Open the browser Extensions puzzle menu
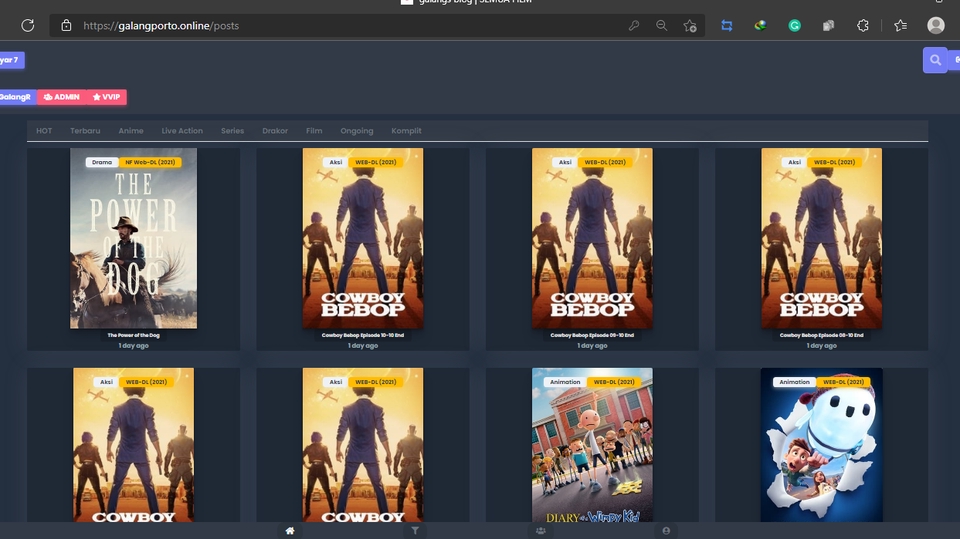 tap(863, 26)
